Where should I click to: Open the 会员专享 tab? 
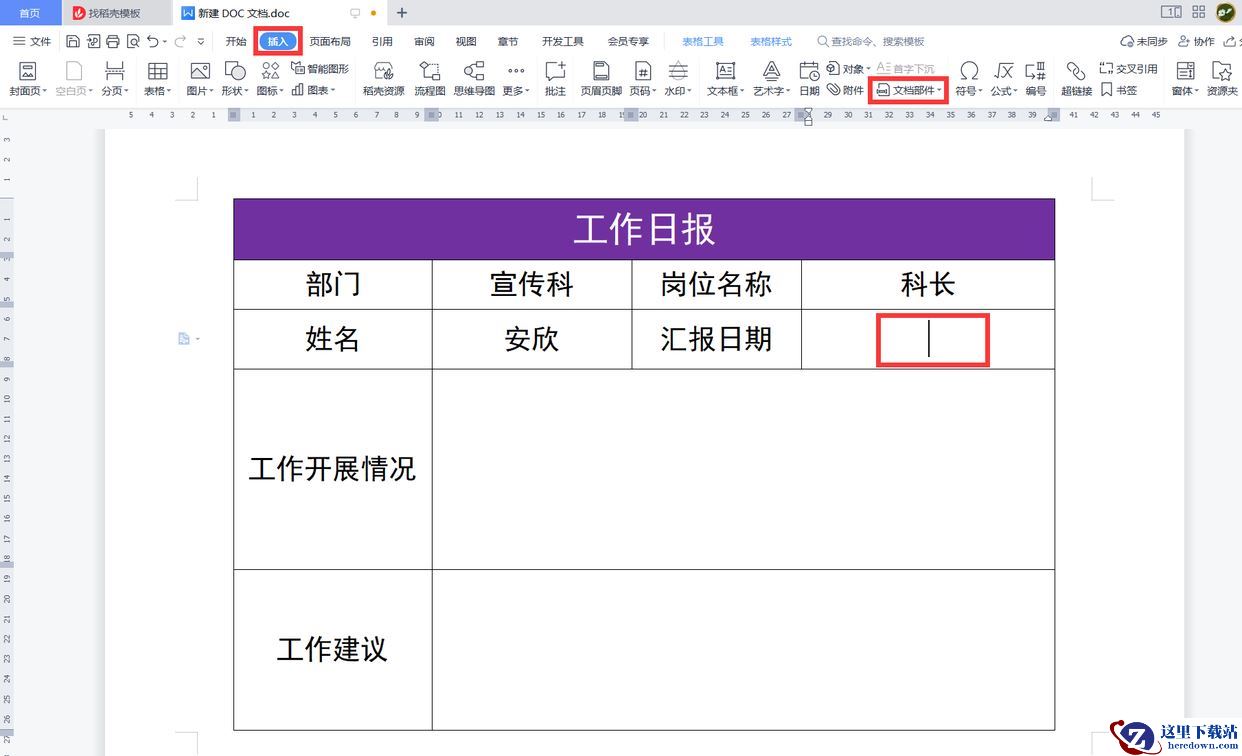[628, 41]
